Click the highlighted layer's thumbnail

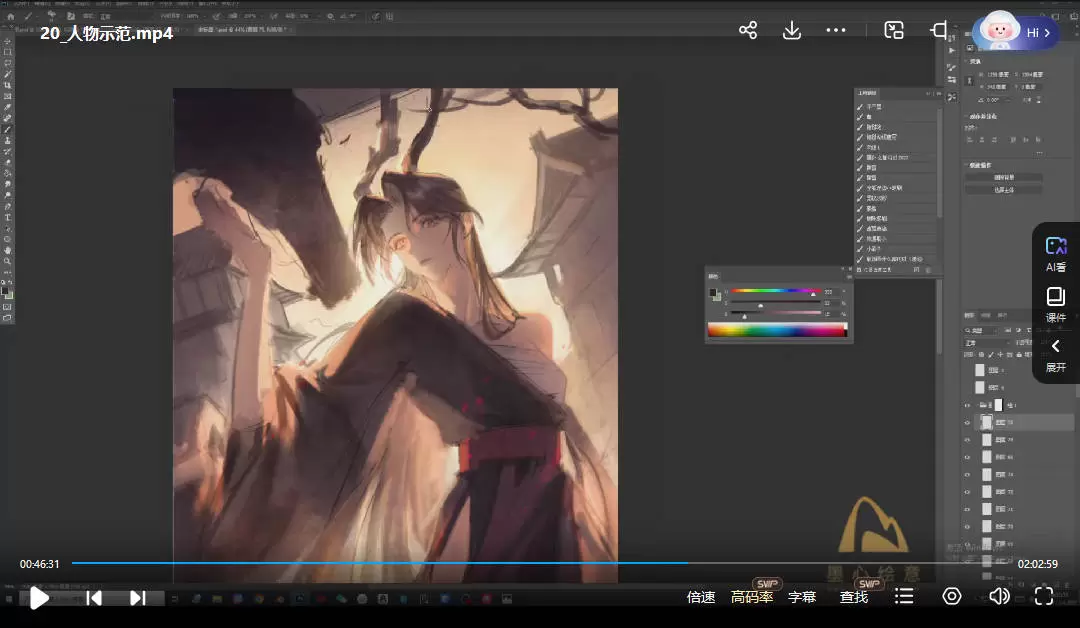987,423
